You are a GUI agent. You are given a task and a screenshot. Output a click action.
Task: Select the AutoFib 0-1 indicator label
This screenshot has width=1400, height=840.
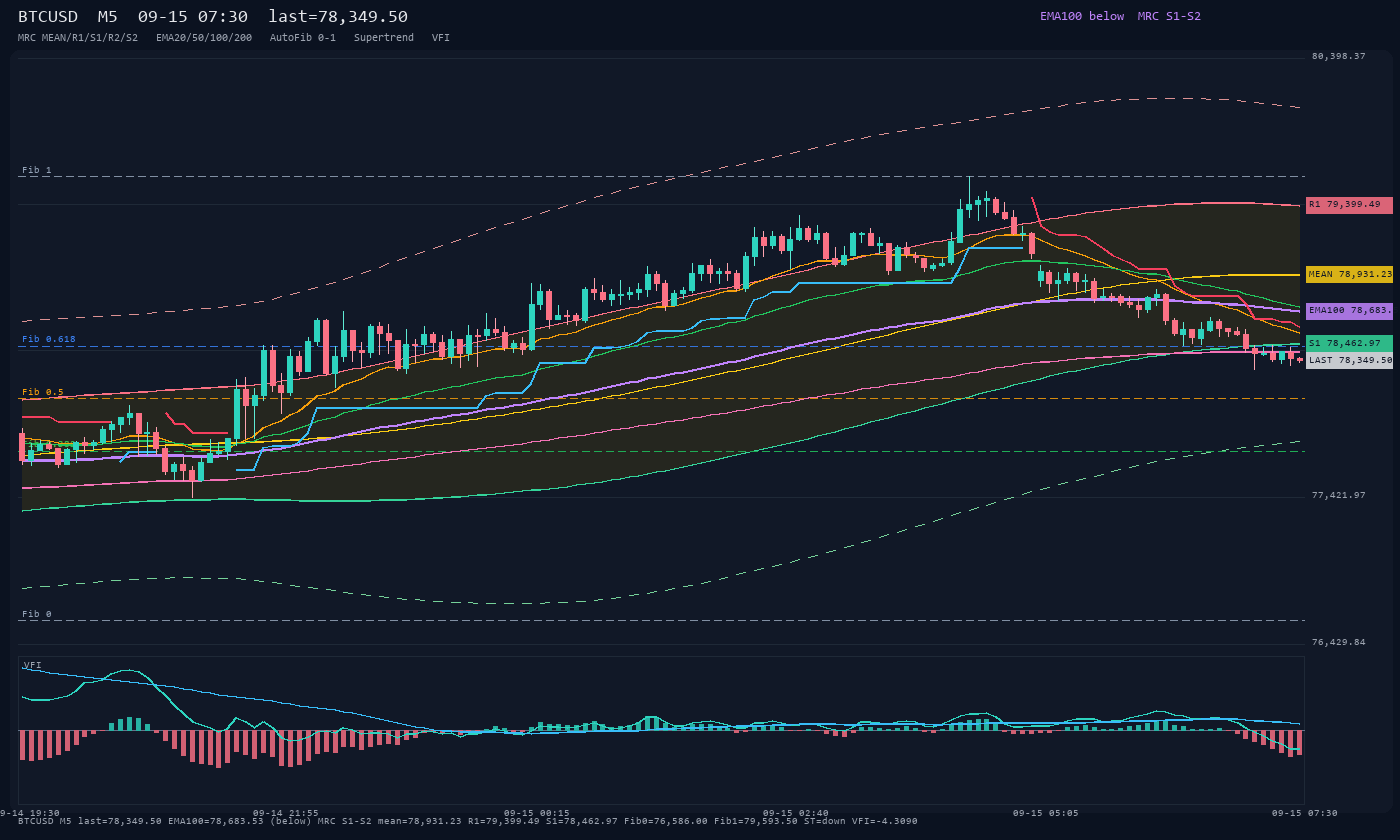pos(303,37)
